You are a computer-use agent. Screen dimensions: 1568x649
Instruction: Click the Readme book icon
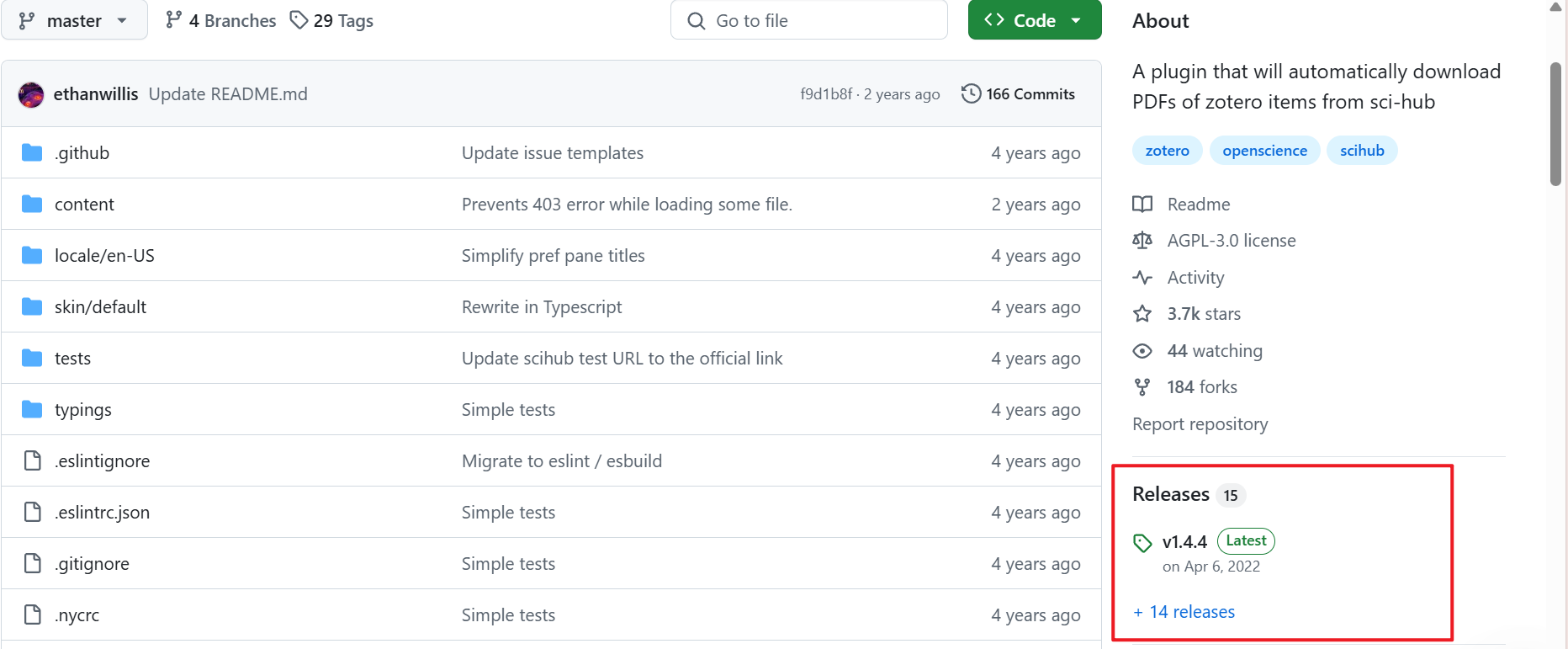(x=1142, y=204)
